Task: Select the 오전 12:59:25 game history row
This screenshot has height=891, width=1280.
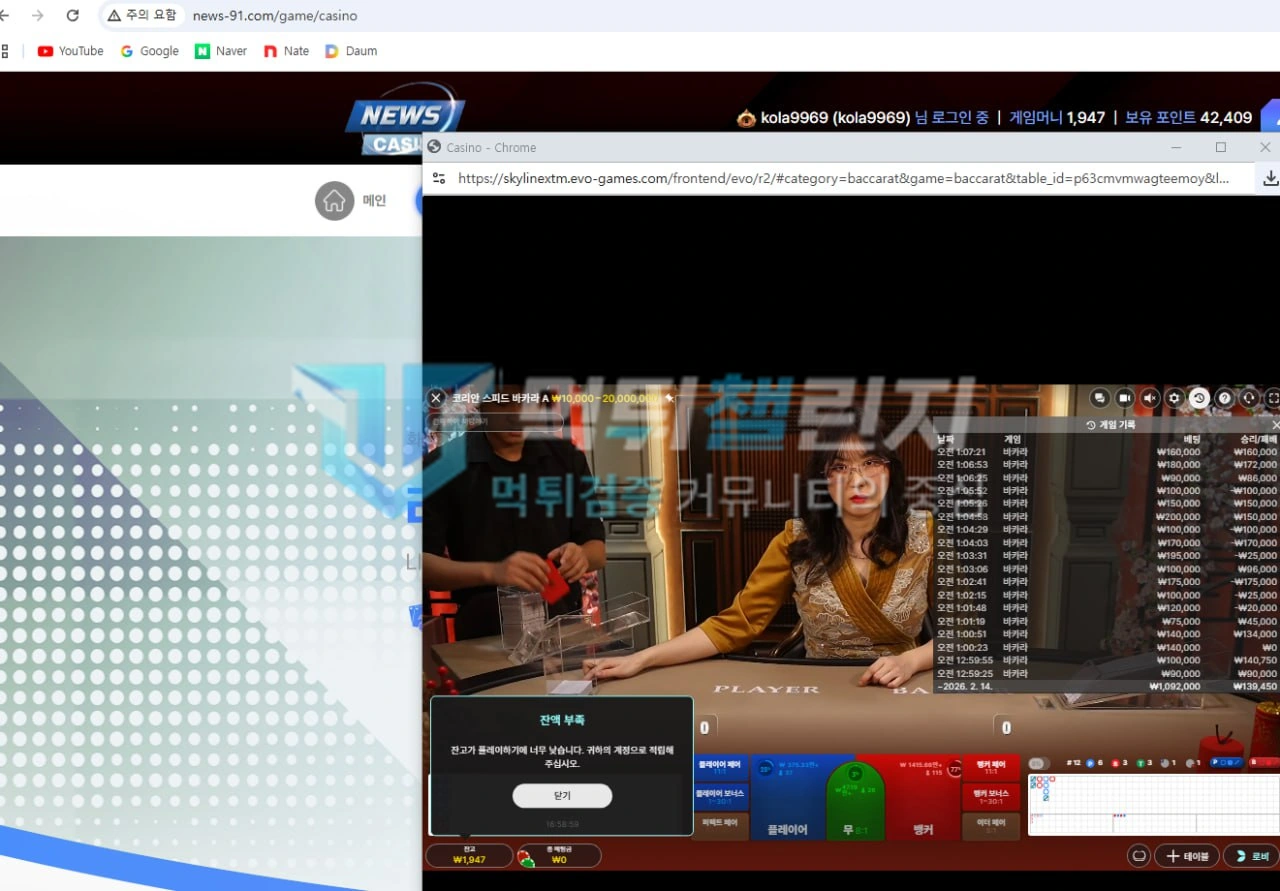Action: (1107, 673)
